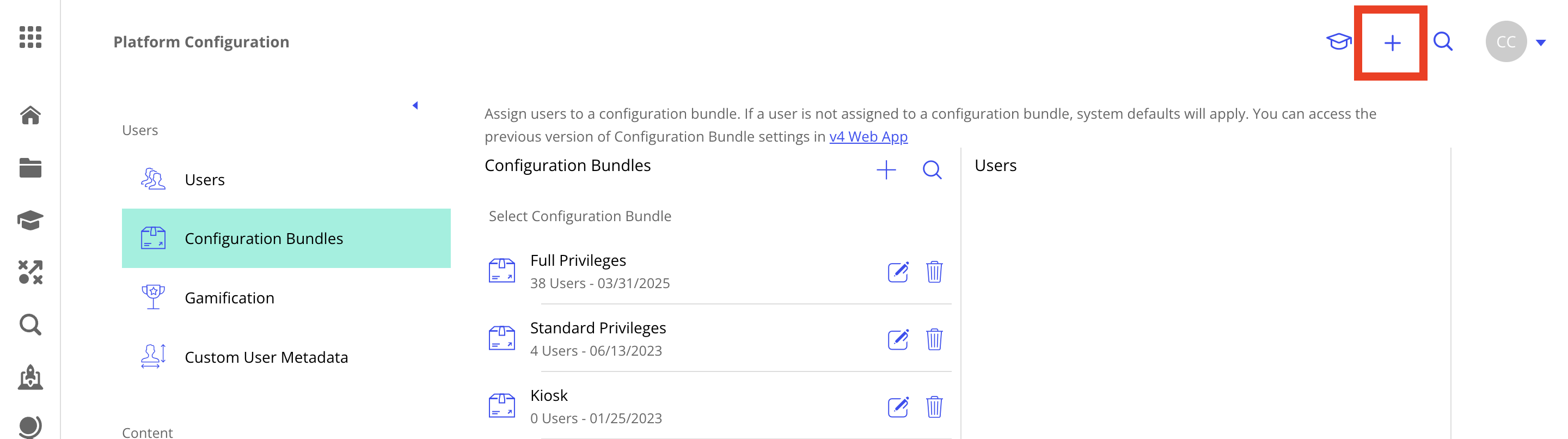
Task: Edit the Full Privileges bundle
Action: pos(898,272)
